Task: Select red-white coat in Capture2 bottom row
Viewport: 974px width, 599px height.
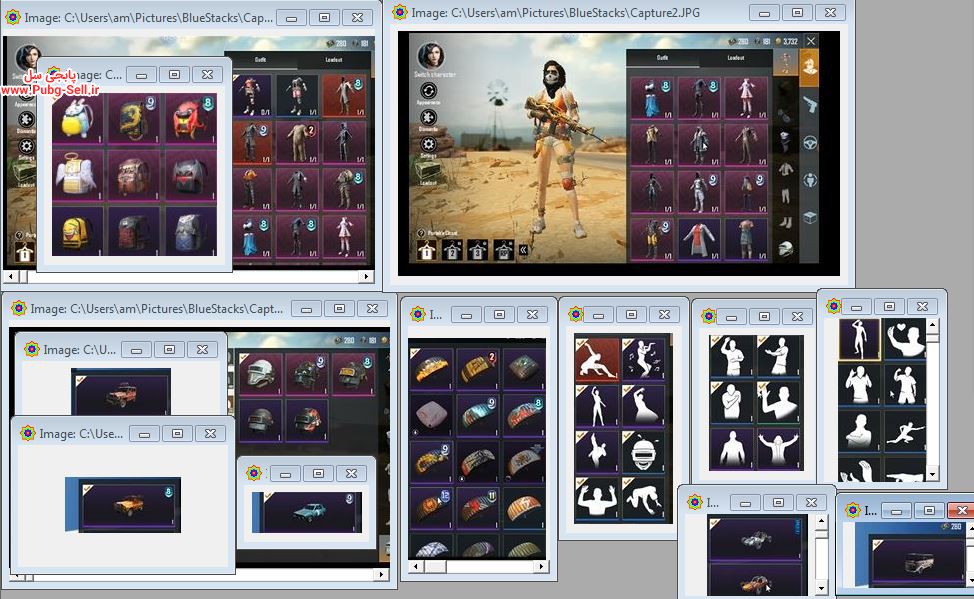Action: 699,240
